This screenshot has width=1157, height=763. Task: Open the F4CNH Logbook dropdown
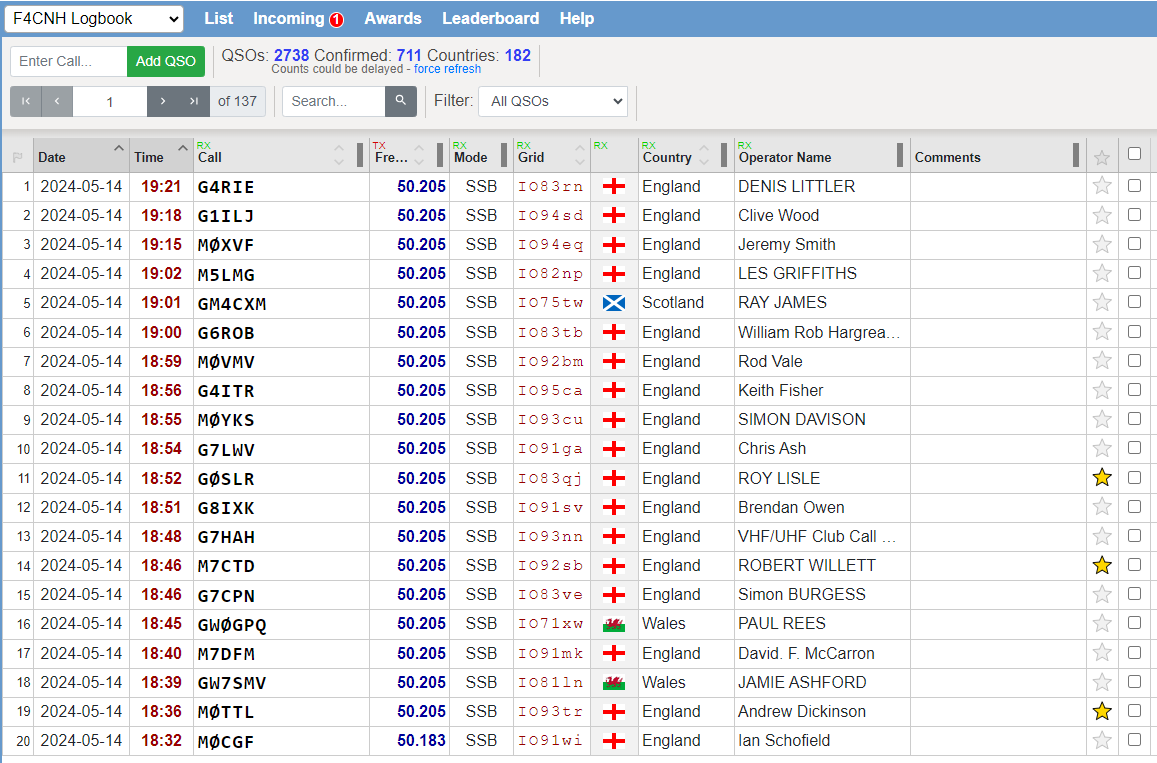pyautogui.click(x=94, y=19)
